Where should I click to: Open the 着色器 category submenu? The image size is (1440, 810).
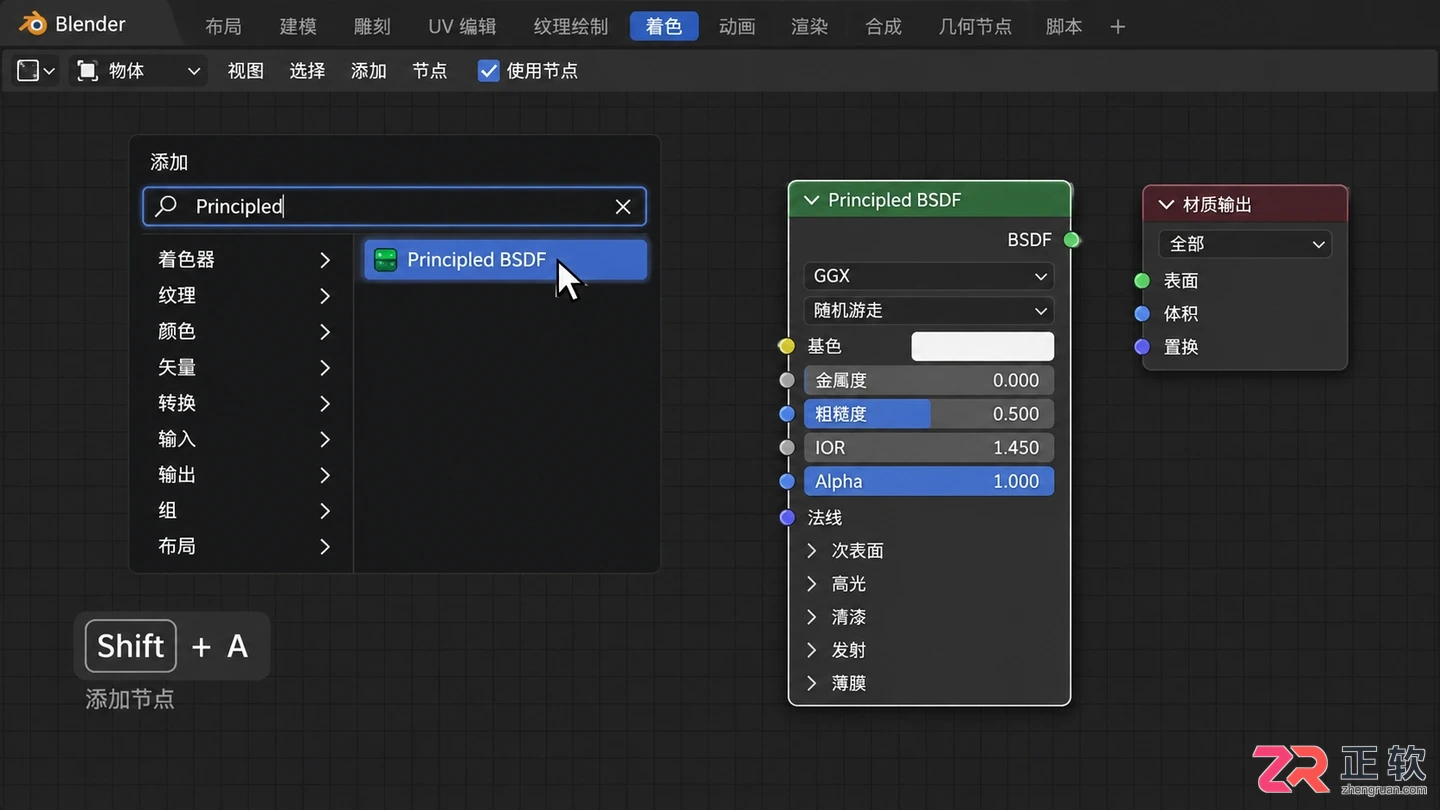pyautogui.click(x=243, y=260)
